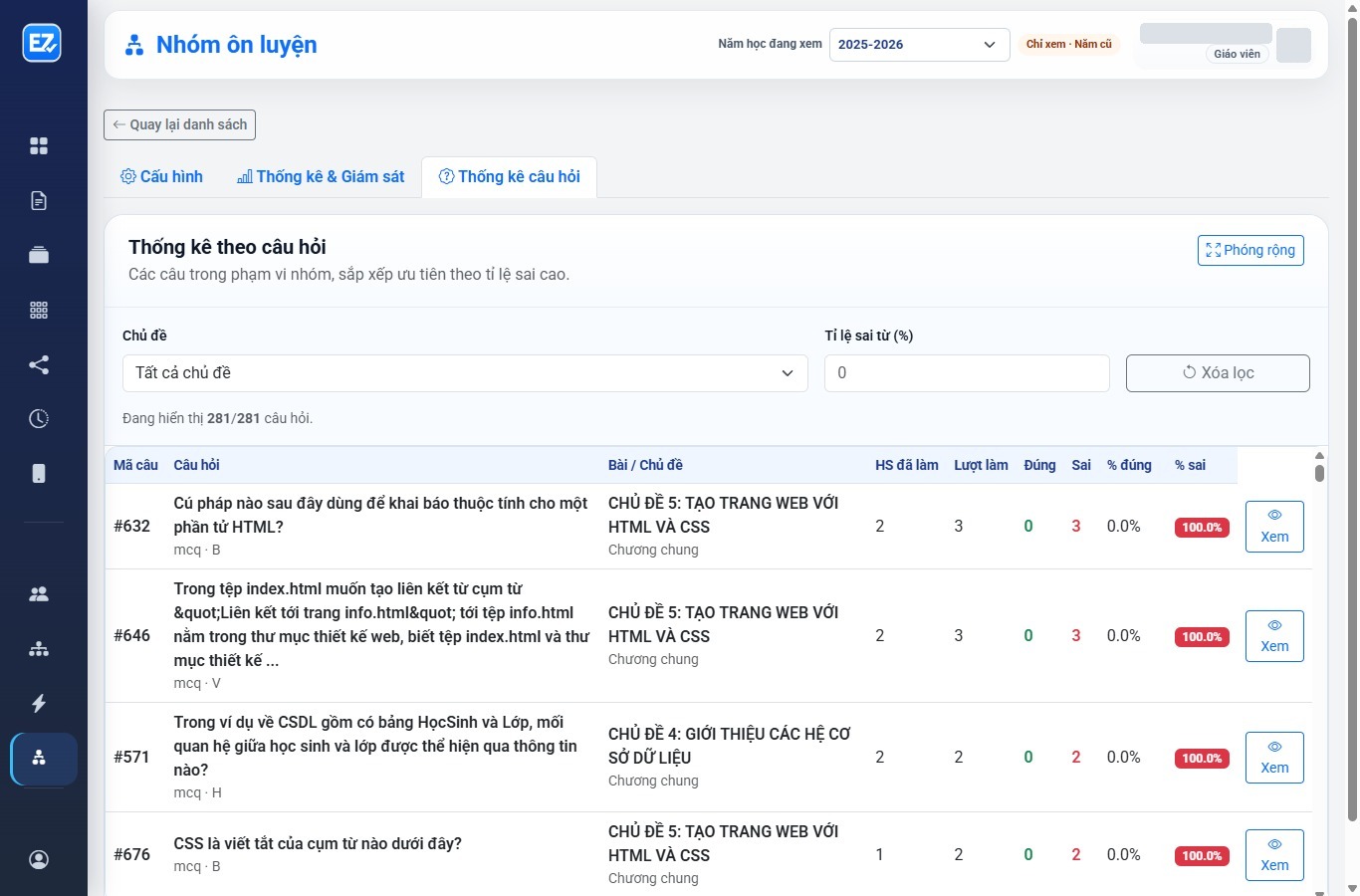1360x896 pixels.
Task: Open the document page icon in sidebar
Action: coord(39,201)
